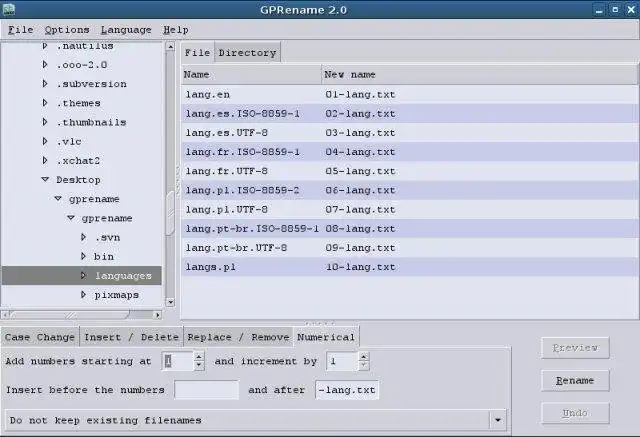Click the starting number input field
The width and height of the screenshot is (640, 437).
[x=178, y=361]
